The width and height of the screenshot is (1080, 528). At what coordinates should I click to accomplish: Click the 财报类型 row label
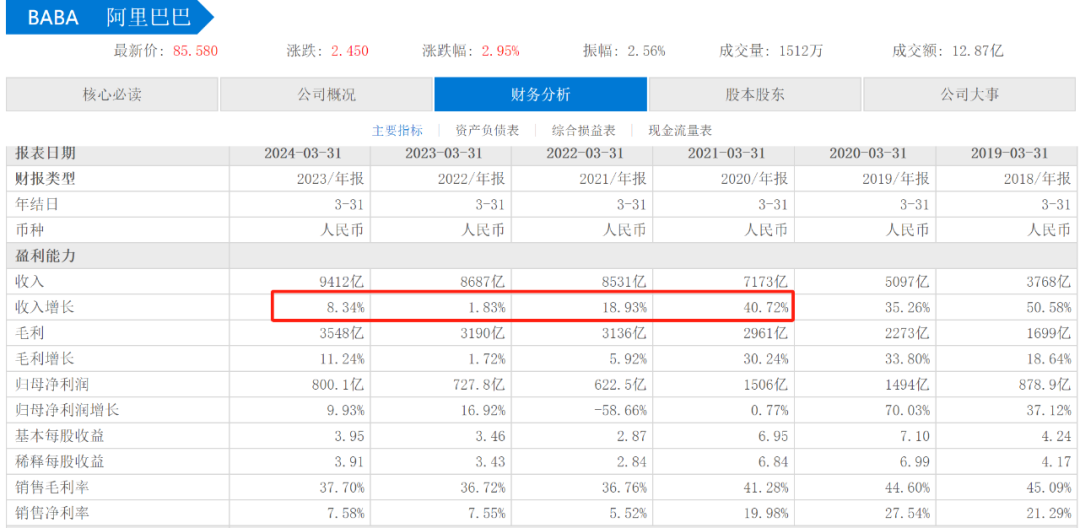[45, 179]
